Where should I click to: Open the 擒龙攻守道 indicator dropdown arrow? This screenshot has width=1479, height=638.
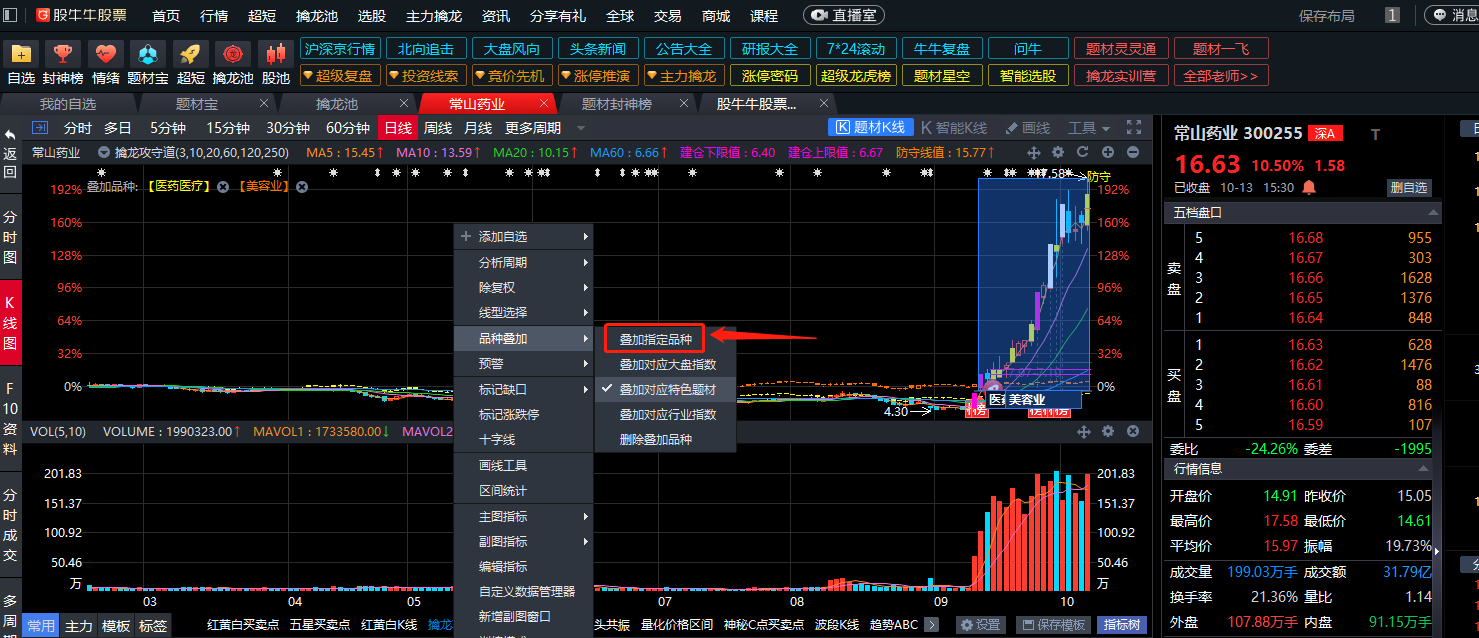104,153
